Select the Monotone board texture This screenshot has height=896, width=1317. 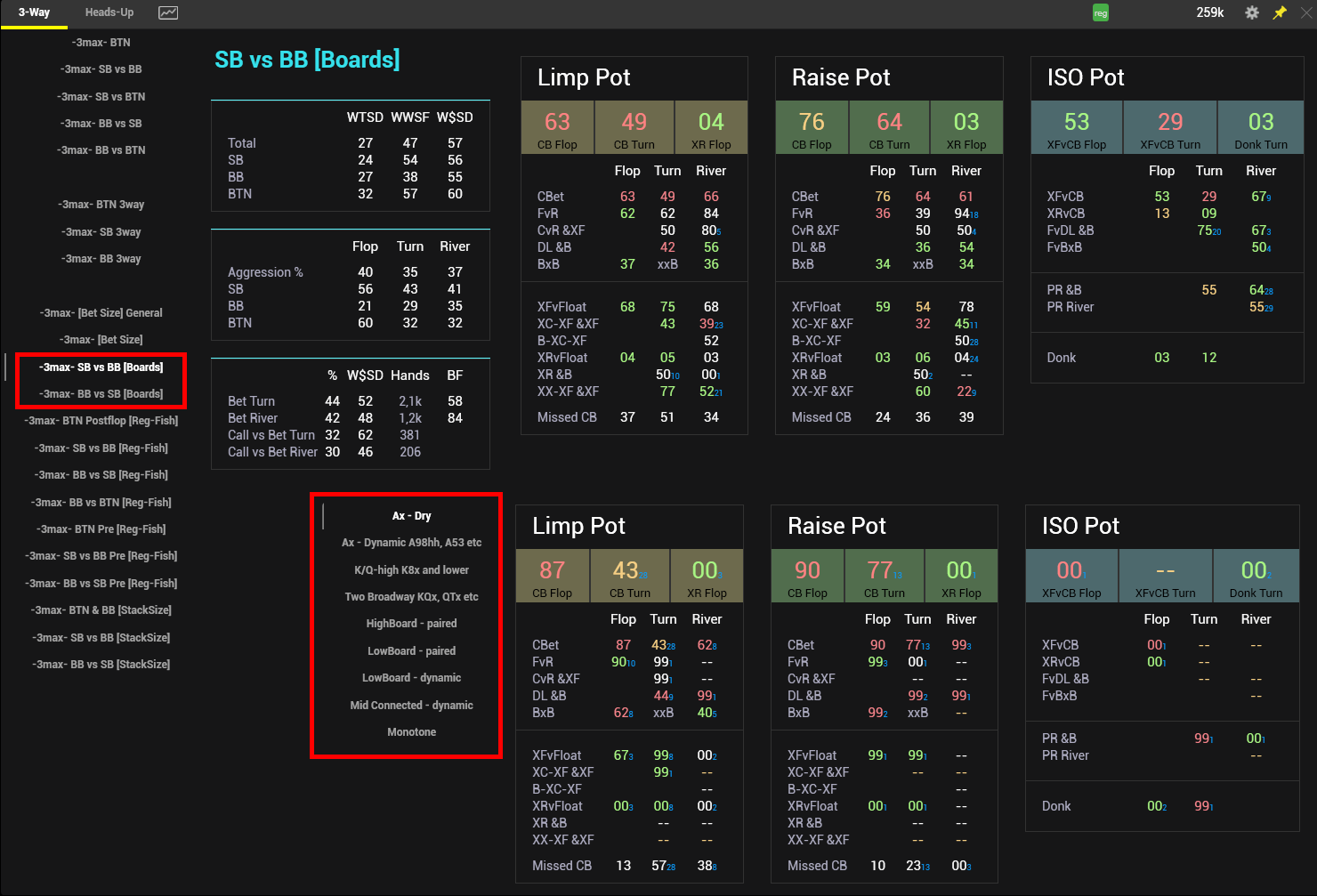click(411, 732)
